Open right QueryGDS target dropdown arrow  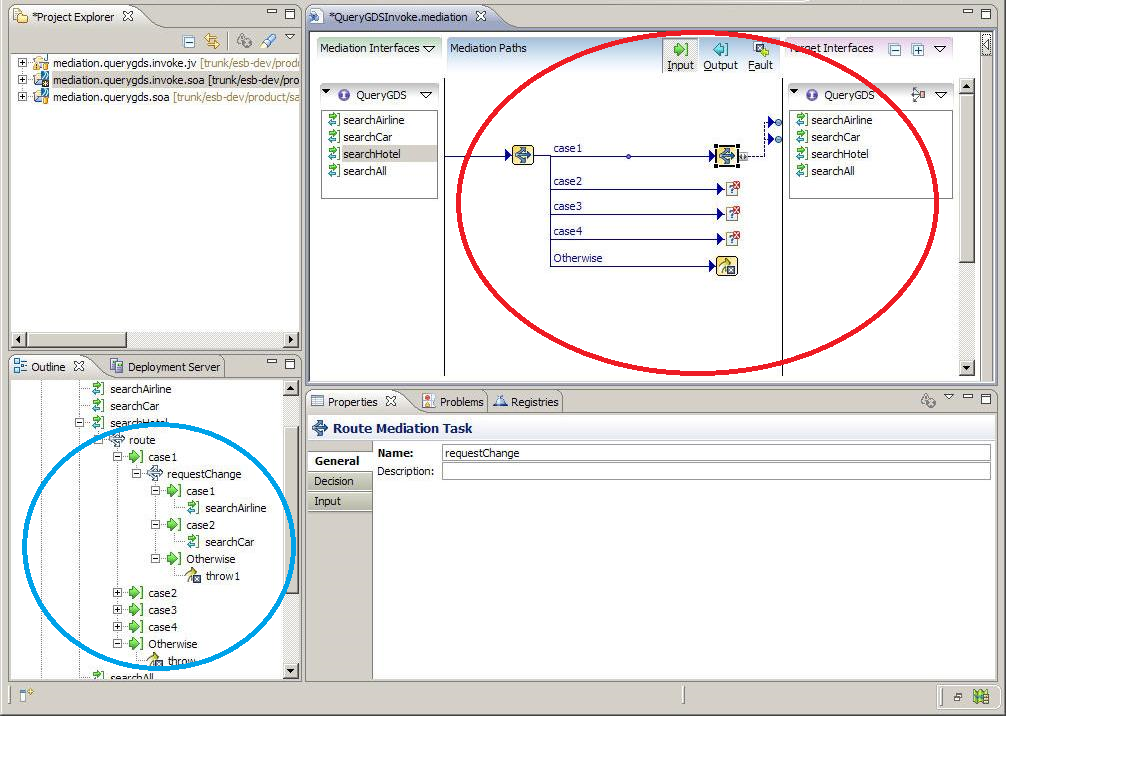click(x=941, y=95)
